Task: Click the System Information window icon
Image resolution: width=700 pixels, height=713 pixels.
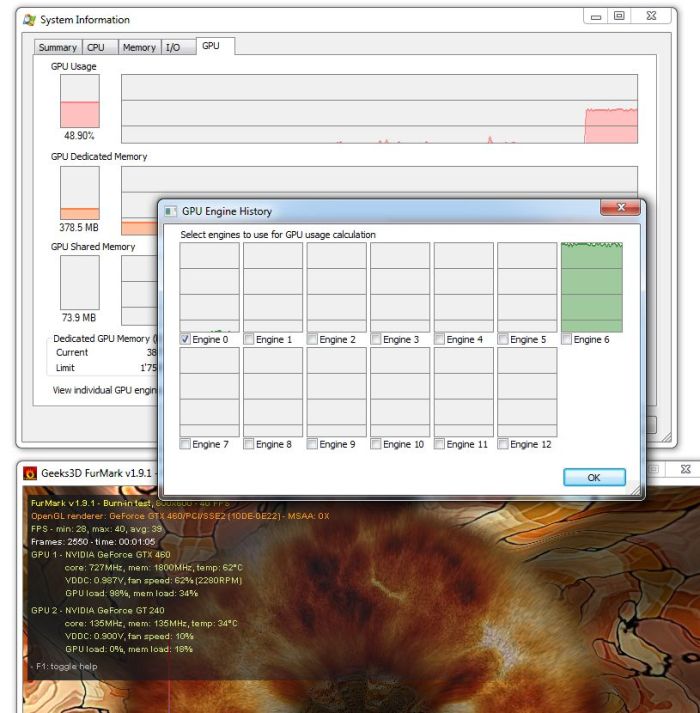Action: tap(30, 20)
